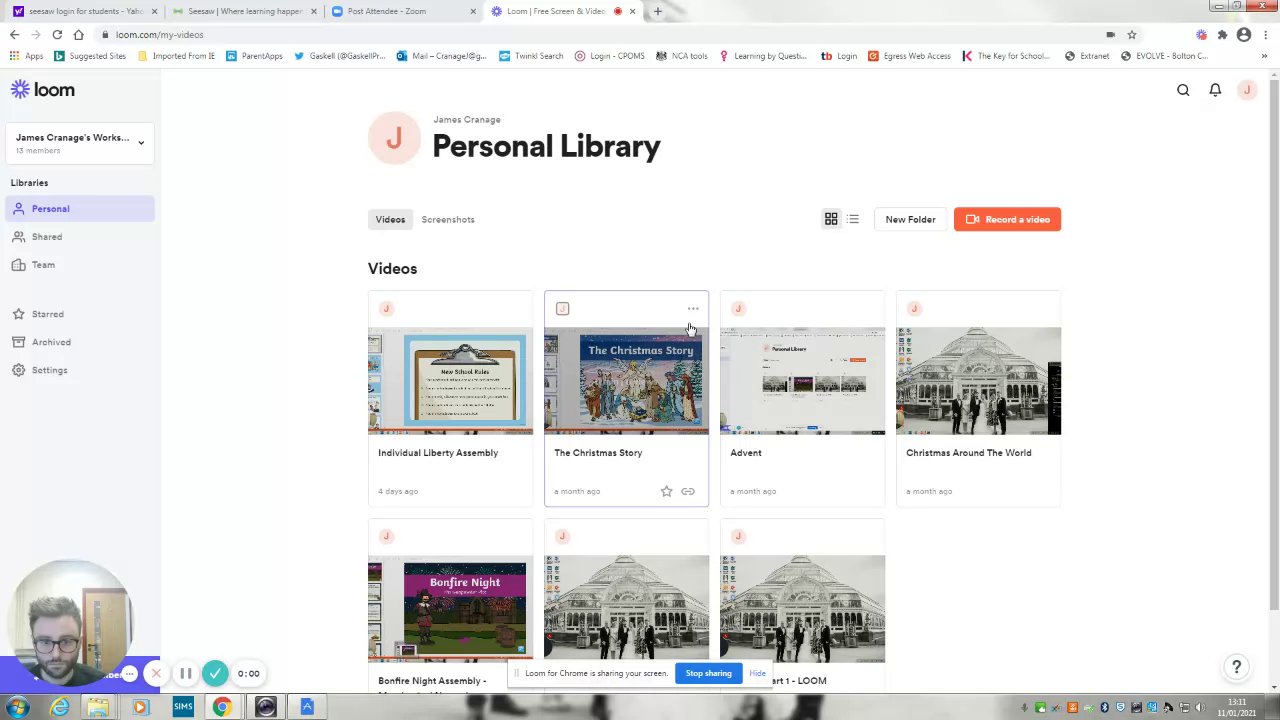Expand James Cranage's Workspace switcher
1280x720 pixels.
coord(80,142)
